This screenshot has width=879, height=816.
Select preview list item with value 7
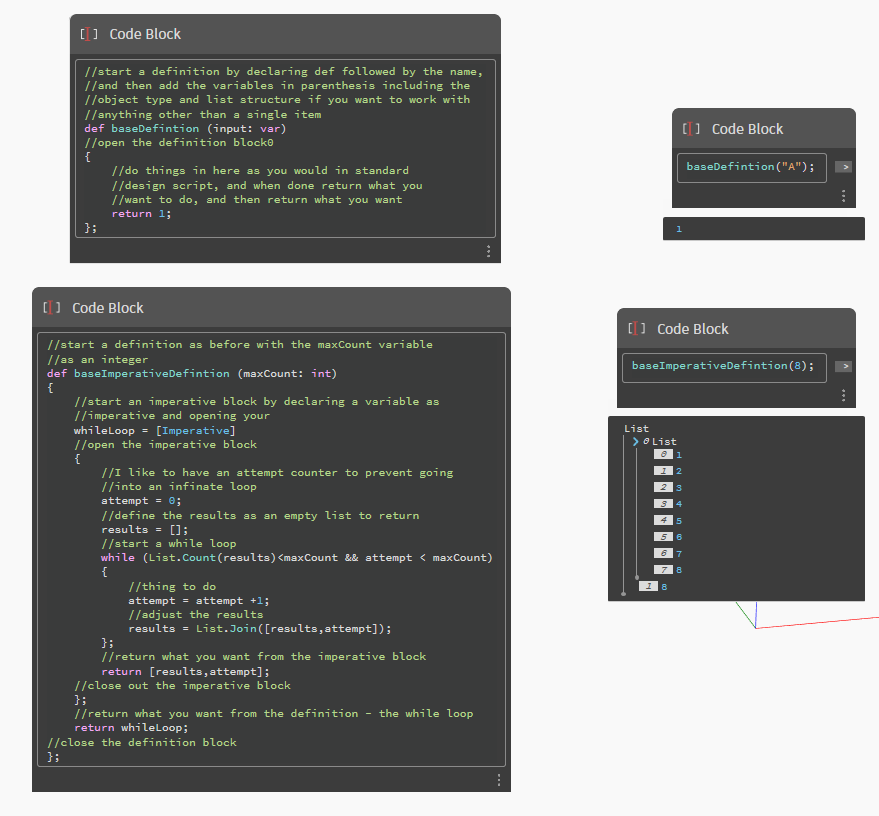coord(668,554)
